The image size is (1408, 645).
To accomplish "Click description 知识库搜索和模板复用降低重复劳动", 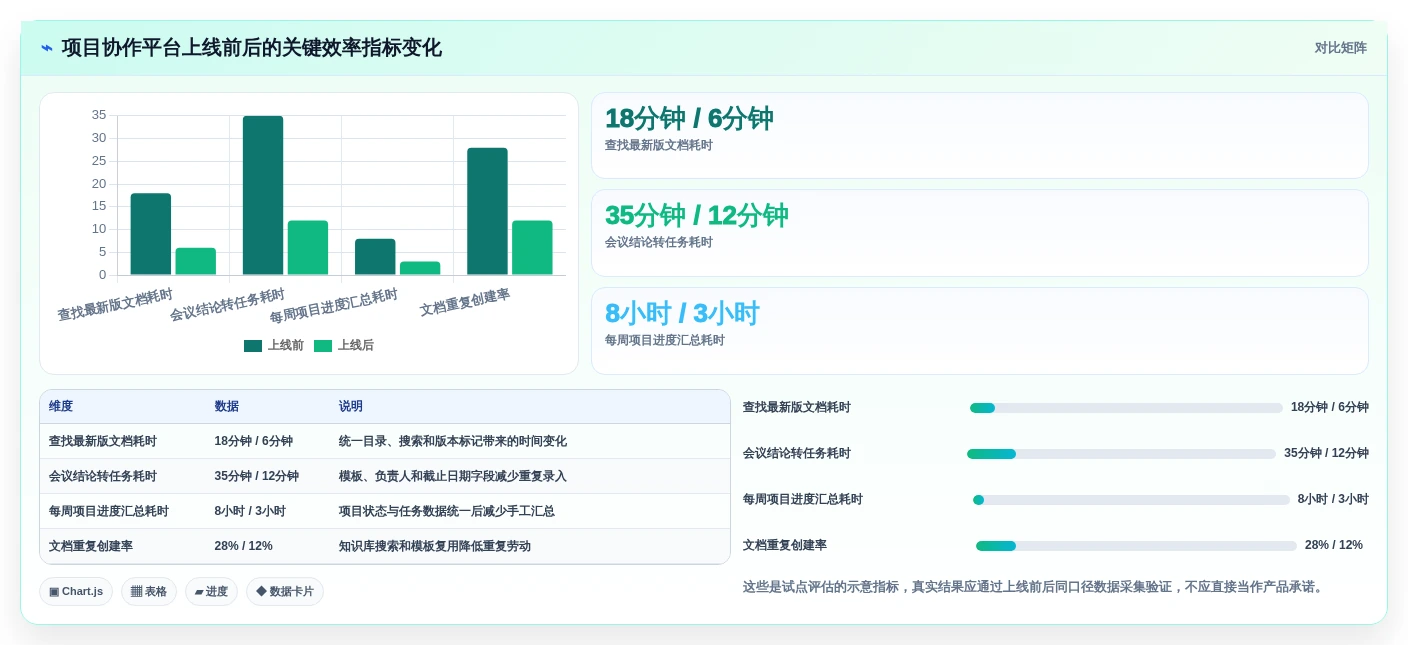I will (x=435, y=547).
